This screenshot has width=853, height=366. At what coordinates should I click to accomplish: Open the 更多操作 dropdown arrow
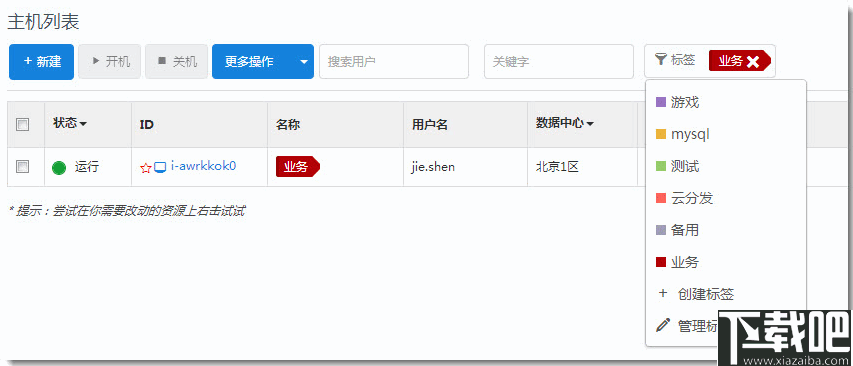tap(304, 61)
